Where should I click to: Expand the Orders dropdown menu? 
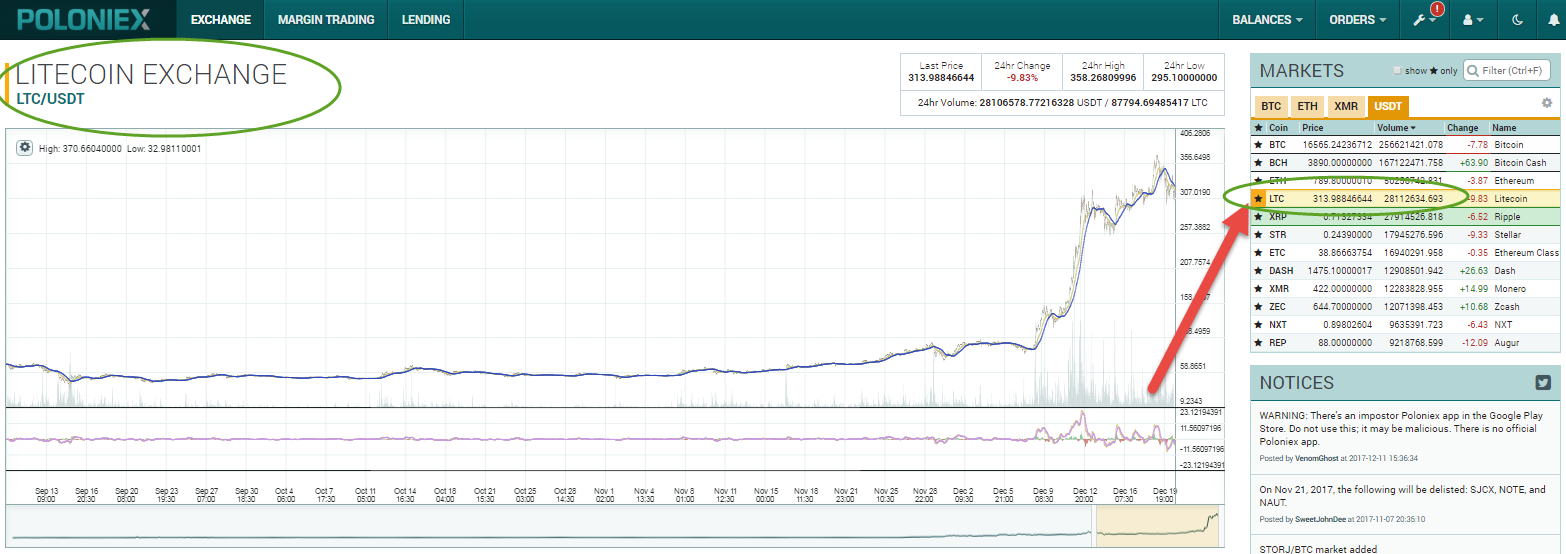(1357, 19)
